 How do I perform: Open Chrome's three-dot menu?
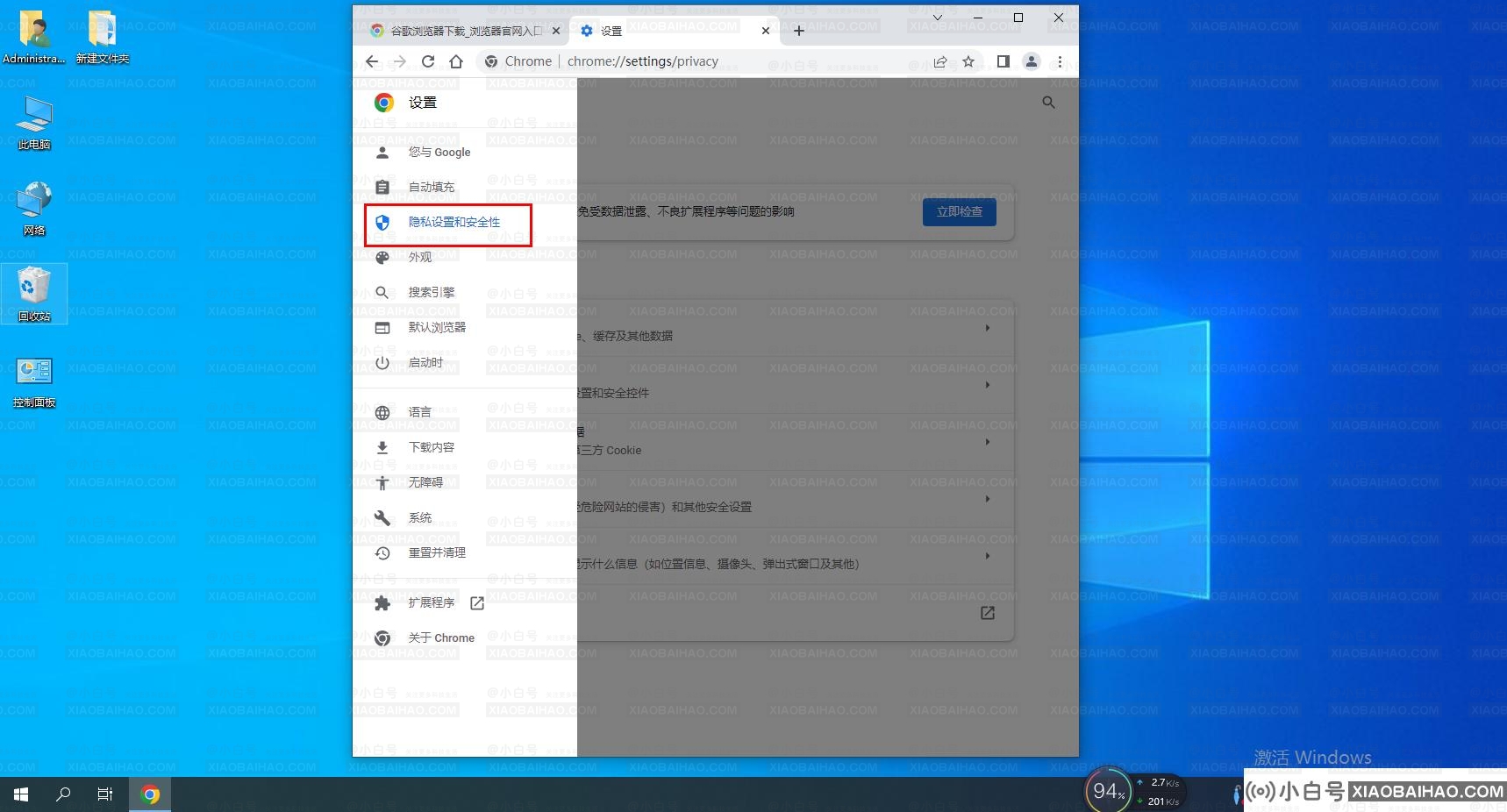pos(1060,61)
